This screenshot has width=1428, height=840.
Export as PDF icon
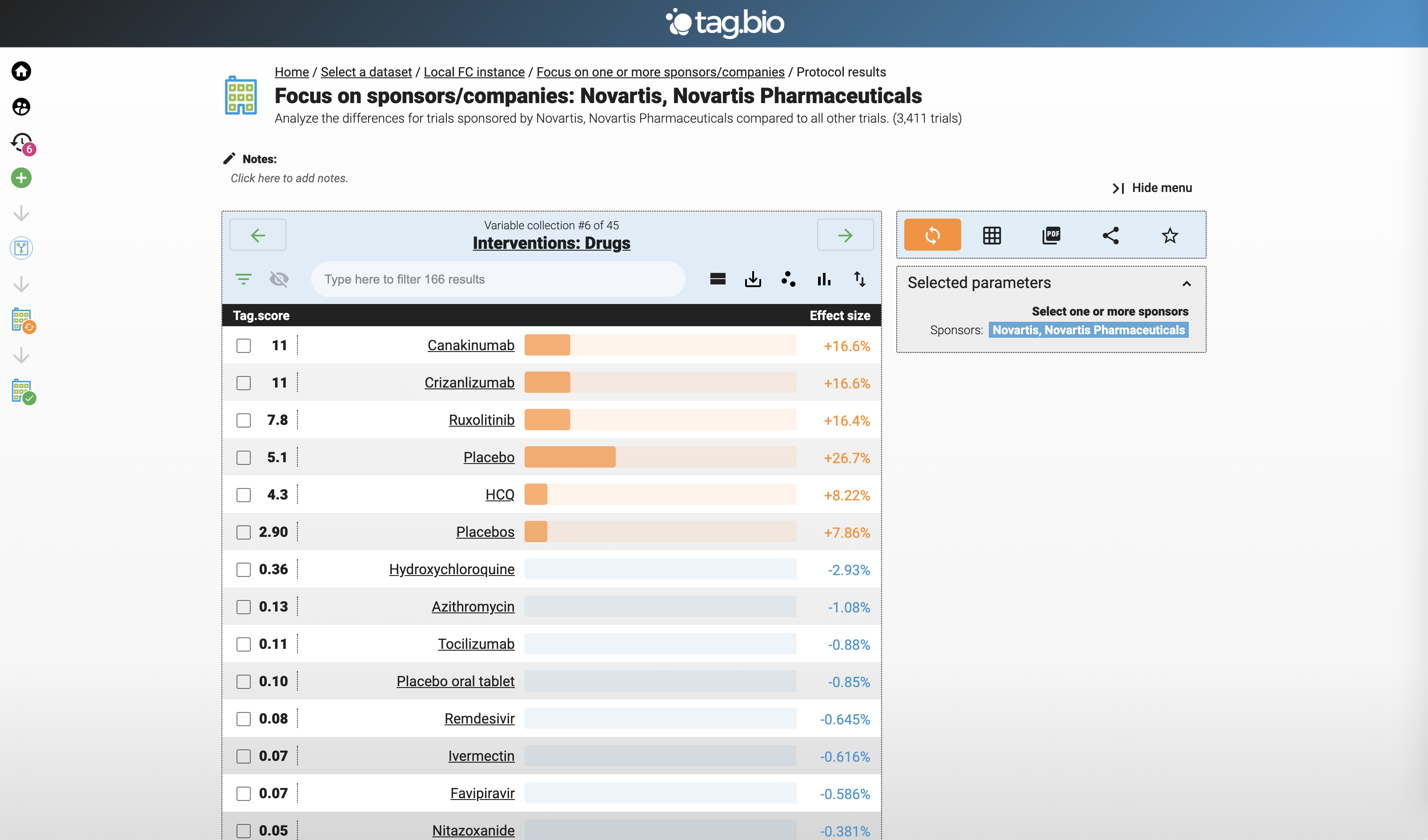point(1051,235)
